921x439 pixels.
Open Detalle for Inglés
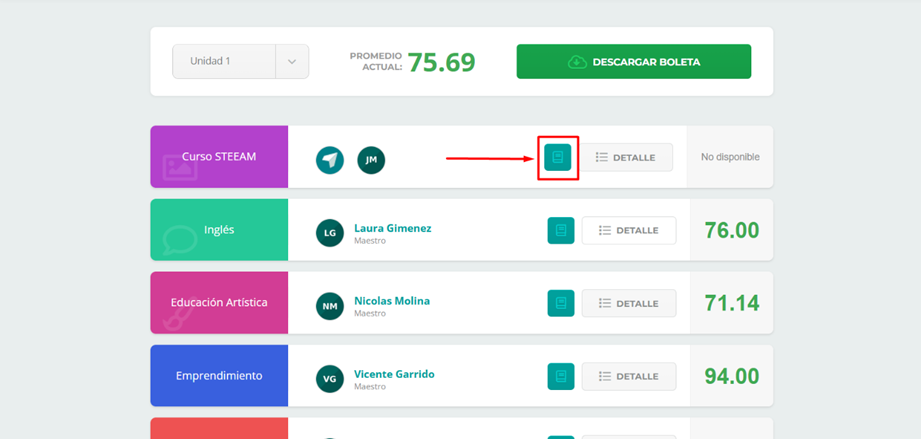(629, 230)
